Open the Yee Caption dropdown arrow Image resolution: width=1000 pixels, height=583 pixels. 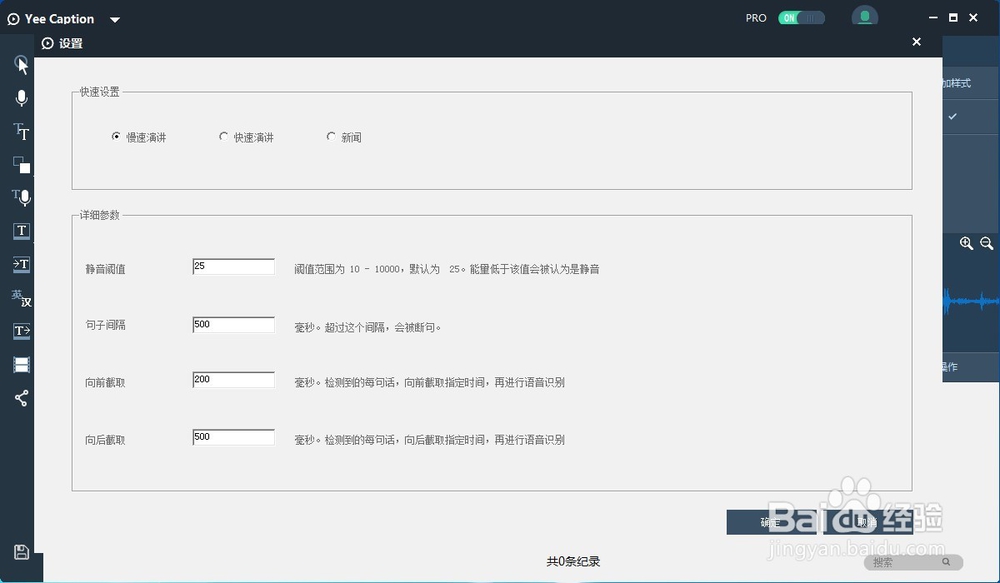click(115, 20)
